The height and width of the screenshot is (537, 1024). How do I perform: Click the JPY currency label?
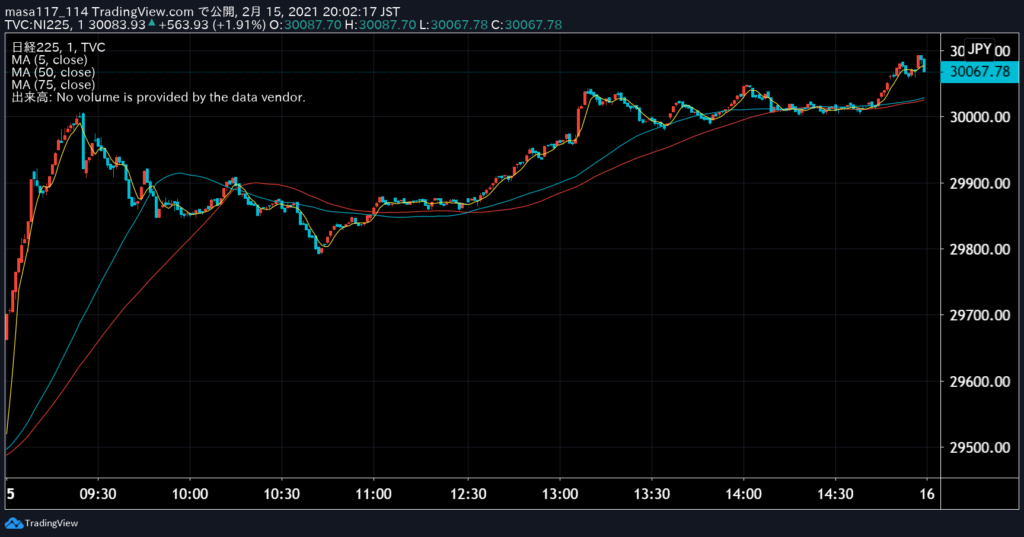pos(980,49)
